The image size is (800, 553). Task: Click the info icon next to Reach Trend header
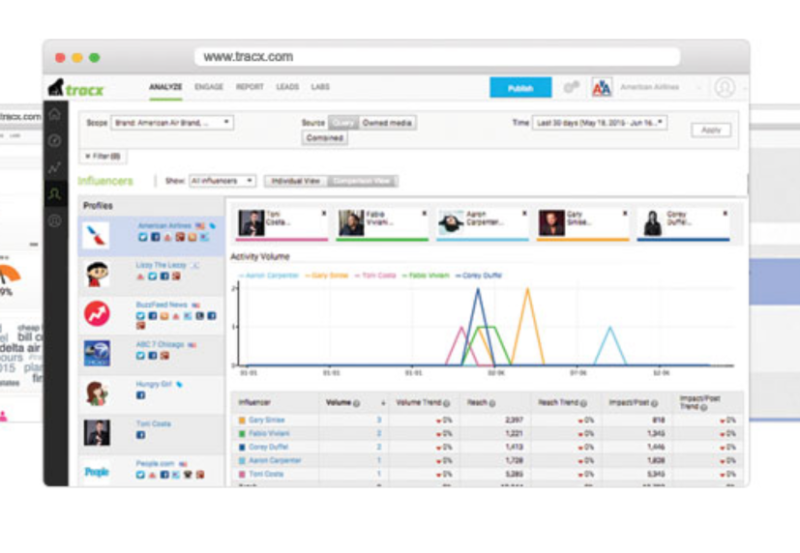(x=583, y=404)
